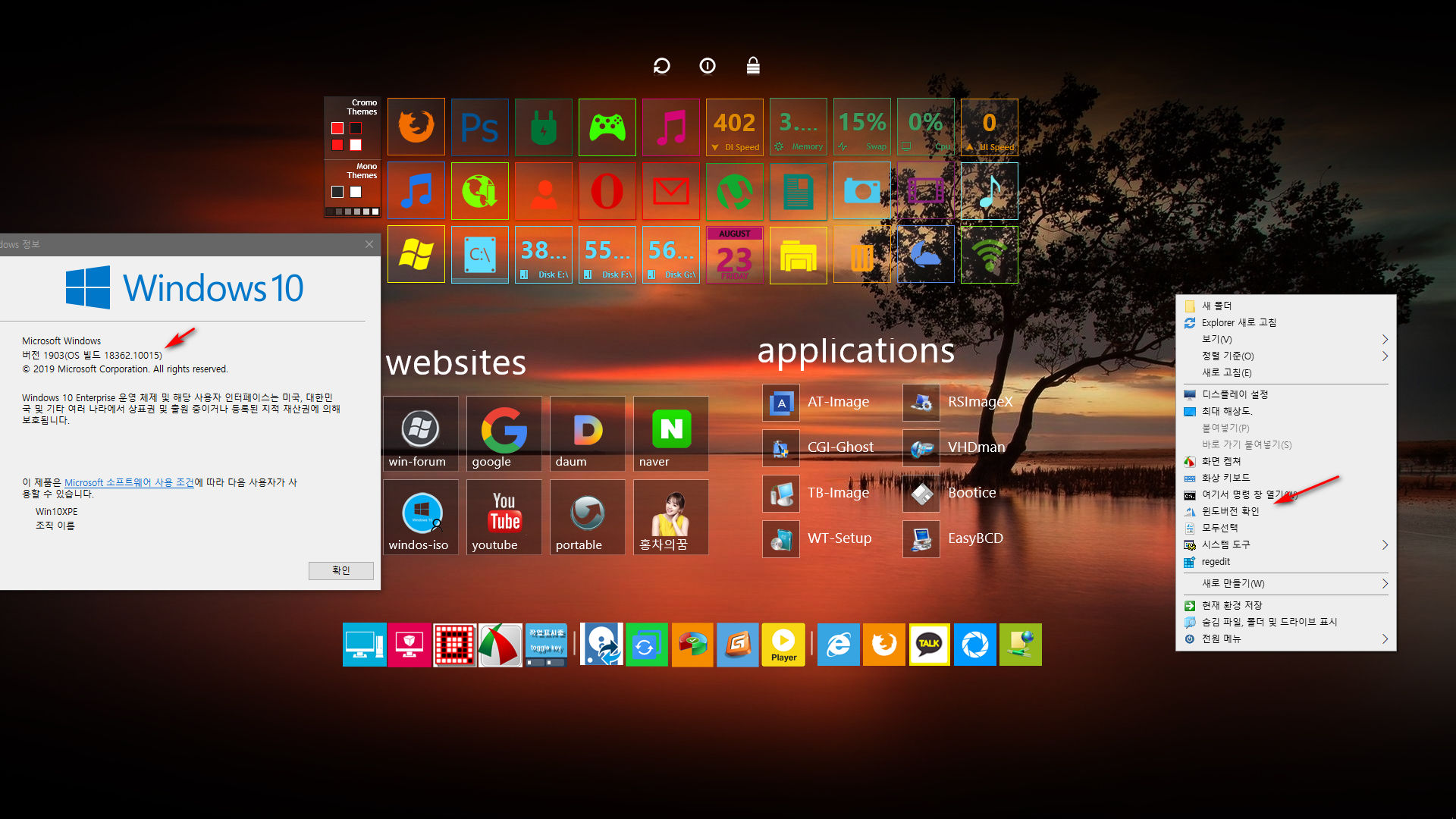Image resolution: width=1456 pixels, height=819 pixels.
Task: Open Microsoft 소프트웨어 사용 조건 link
Action: coord(129,482)
